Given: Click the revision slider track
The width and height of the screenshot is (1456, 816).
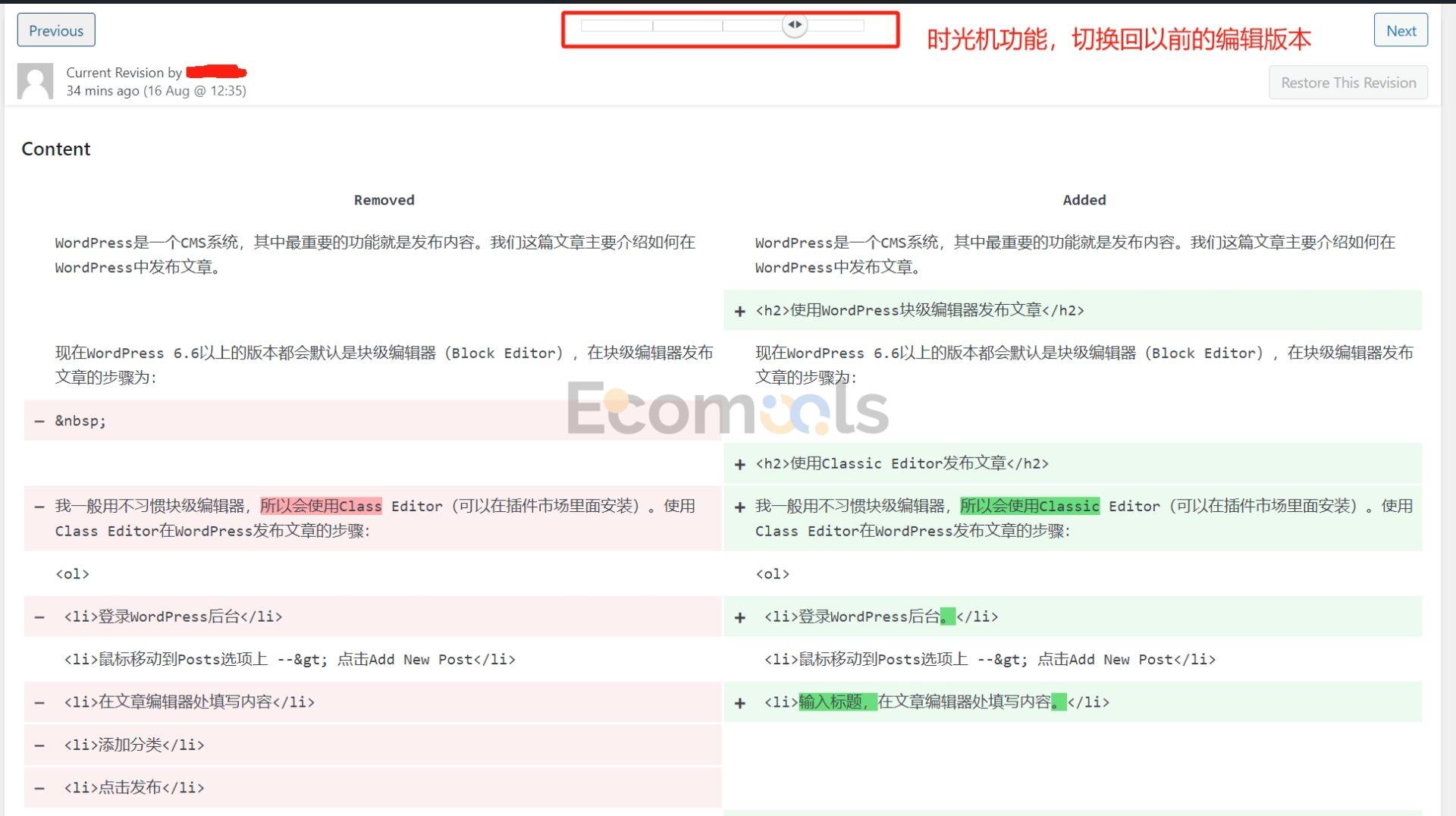Looking at the screenshot, I should tap(723, 26).
